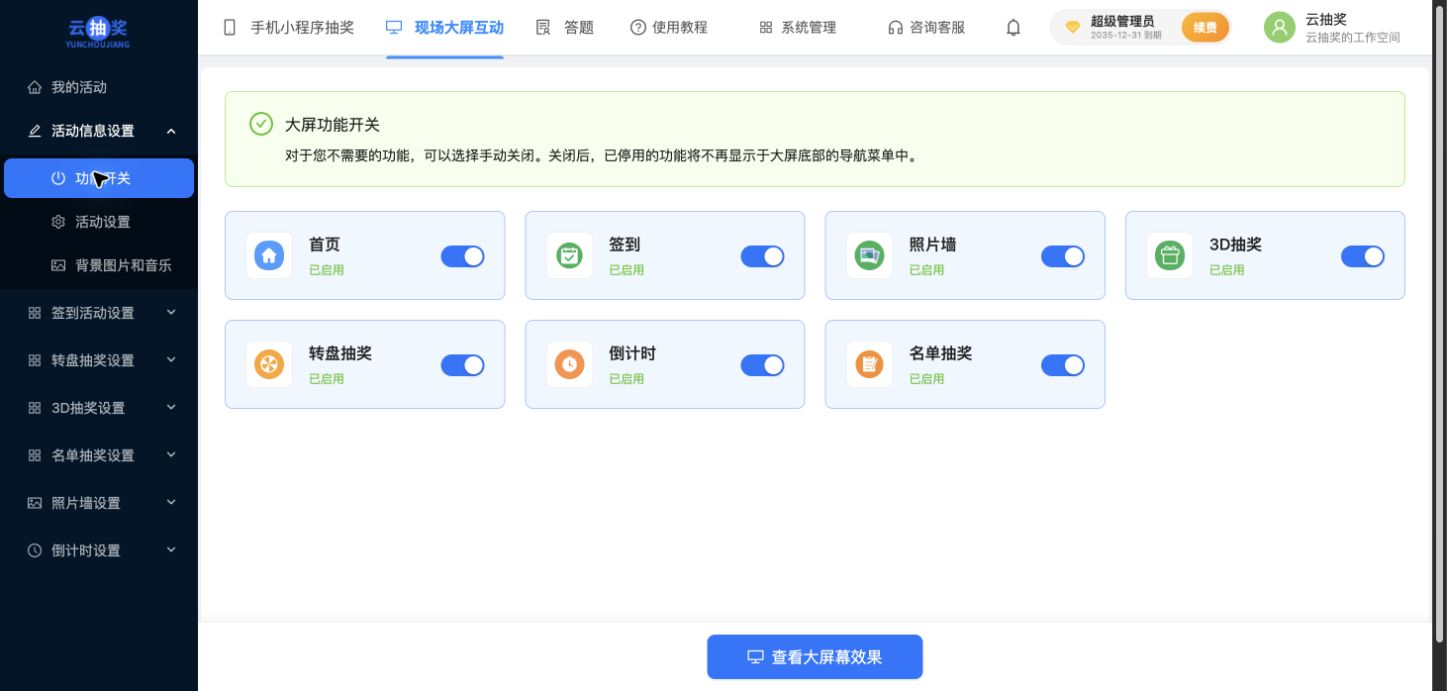This screenshot has height=691, width=1447.
Task: Click 已启用 status under 3D抽奖
Action: [1226, 270]
